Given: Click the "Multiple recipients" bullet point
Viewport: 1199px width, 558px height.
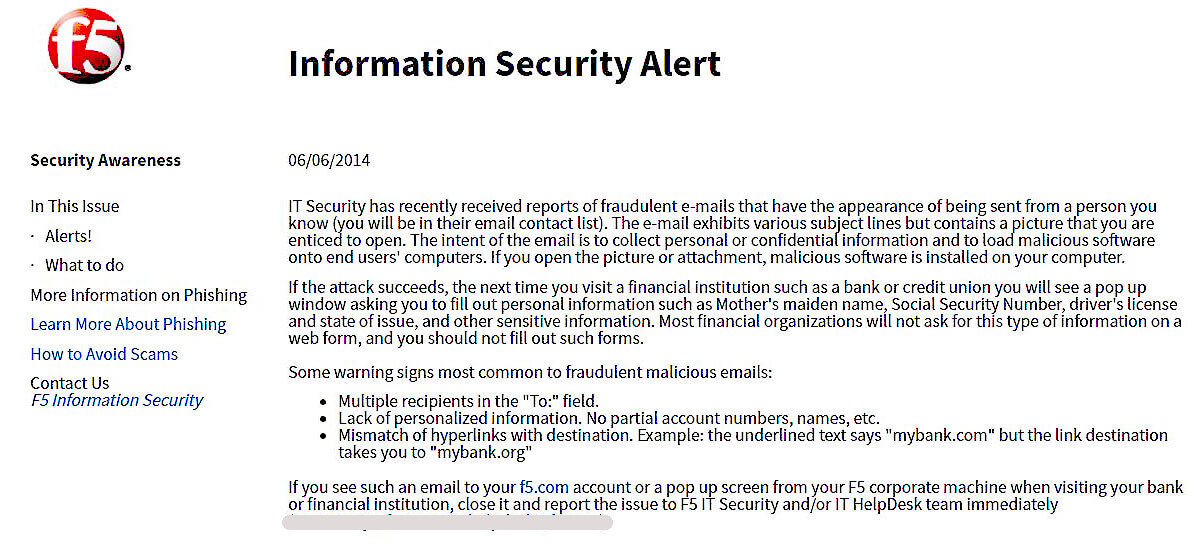Looking at the screenshot, I should point(468,401).
